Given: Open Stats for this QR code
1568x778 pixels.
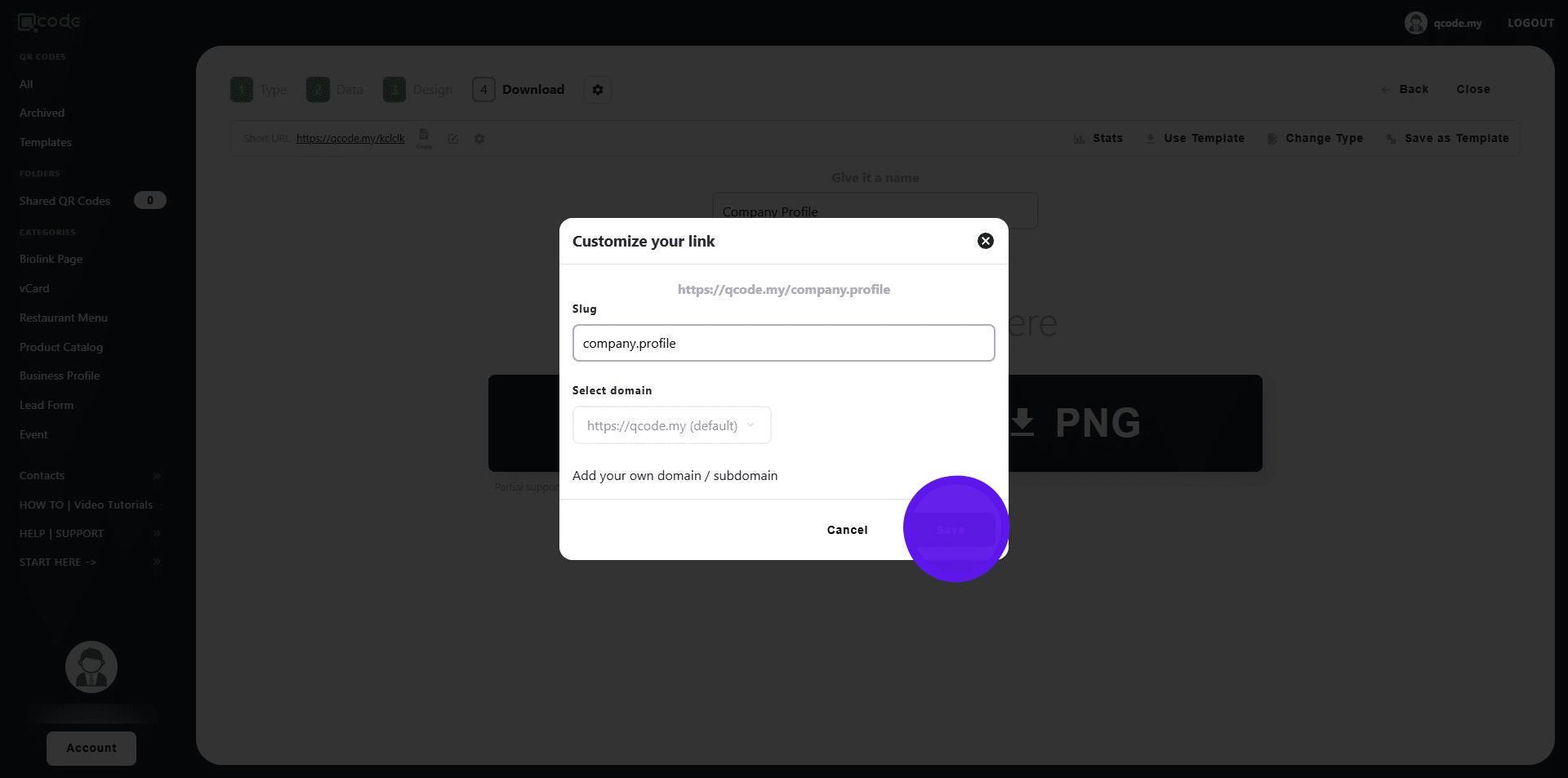Looking at the screenshot, I should (1098, 139).
